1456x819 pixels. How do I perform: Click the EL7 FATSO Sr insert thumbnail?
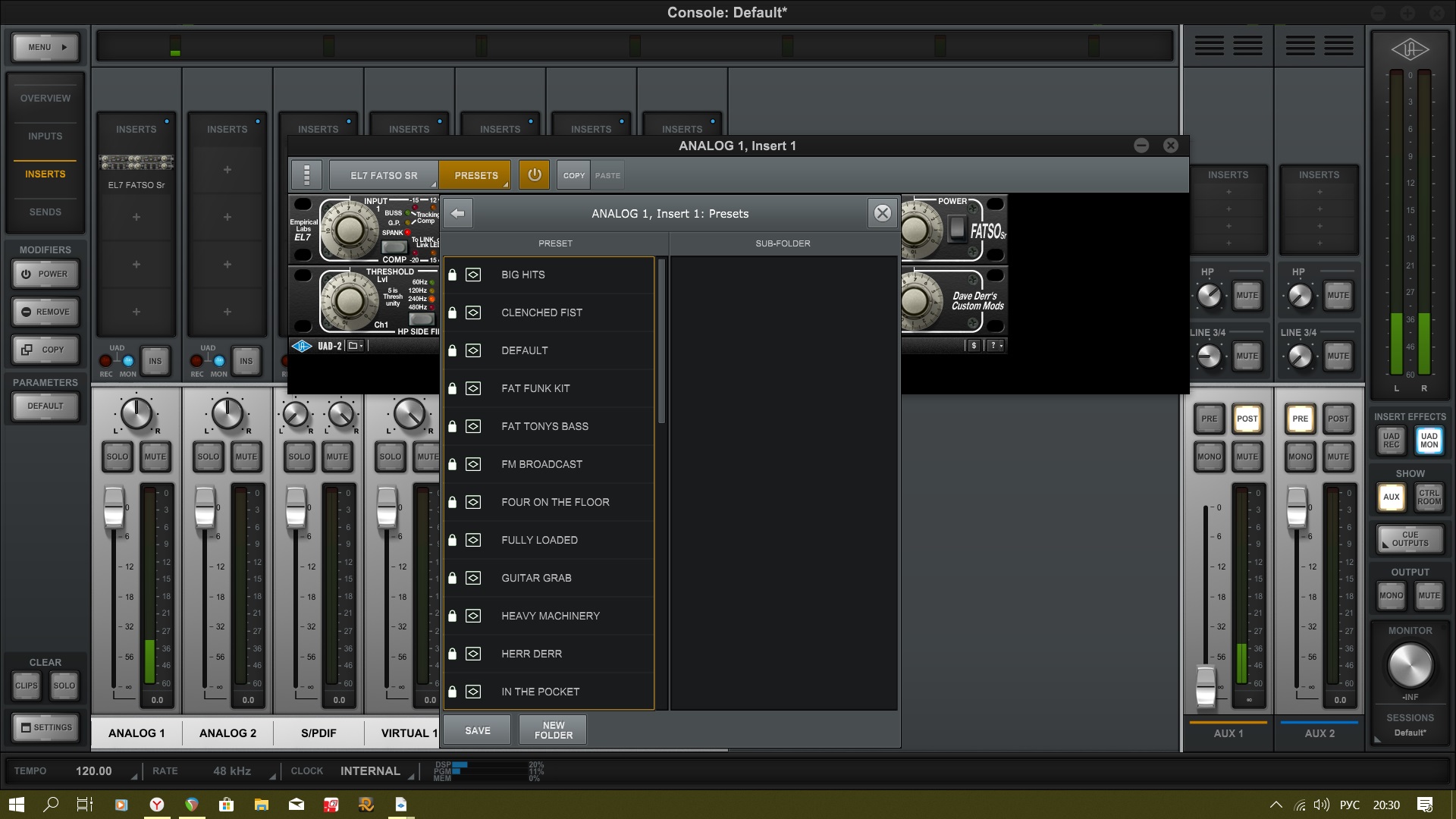[136, 162]
